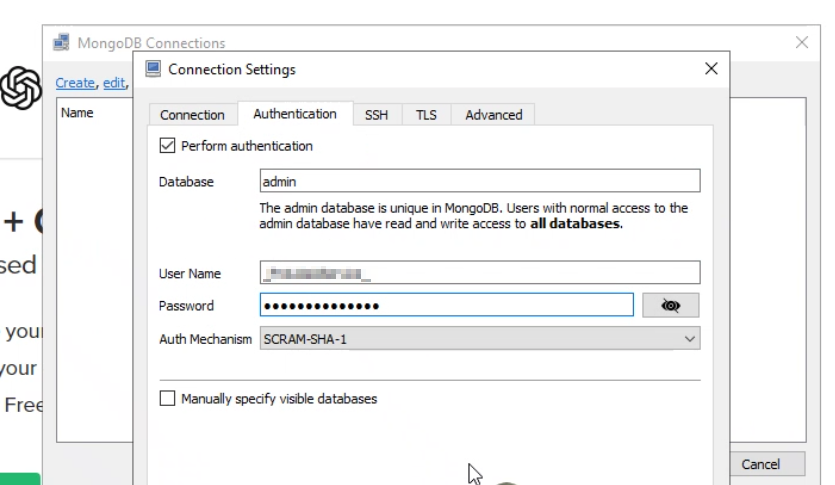Screen dimensions: 835x485
Task: Expand the Auth Mechanism dropdown
Action: tap(480, 339)
